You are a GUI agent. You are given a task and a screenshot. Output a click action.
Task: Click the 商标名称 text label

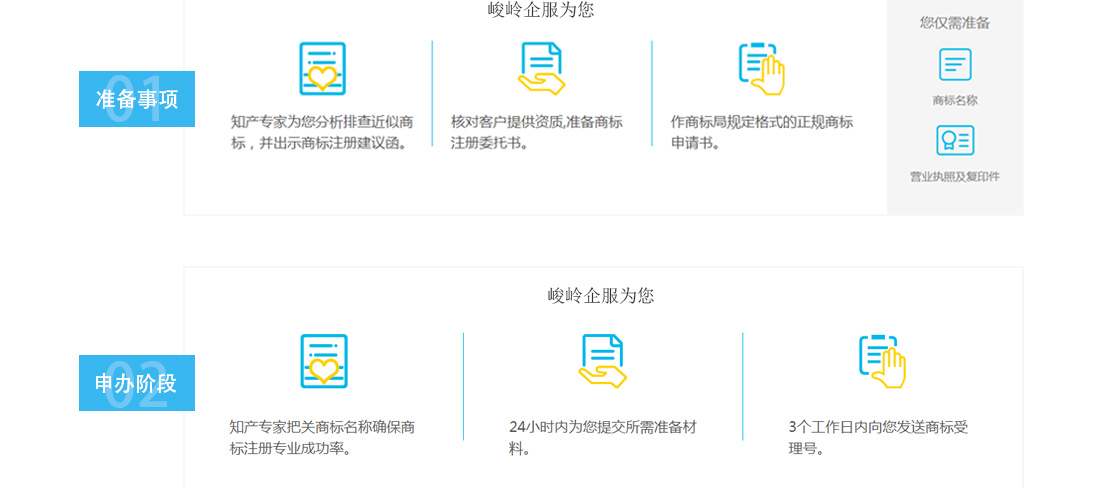click(x=955, y=100)
